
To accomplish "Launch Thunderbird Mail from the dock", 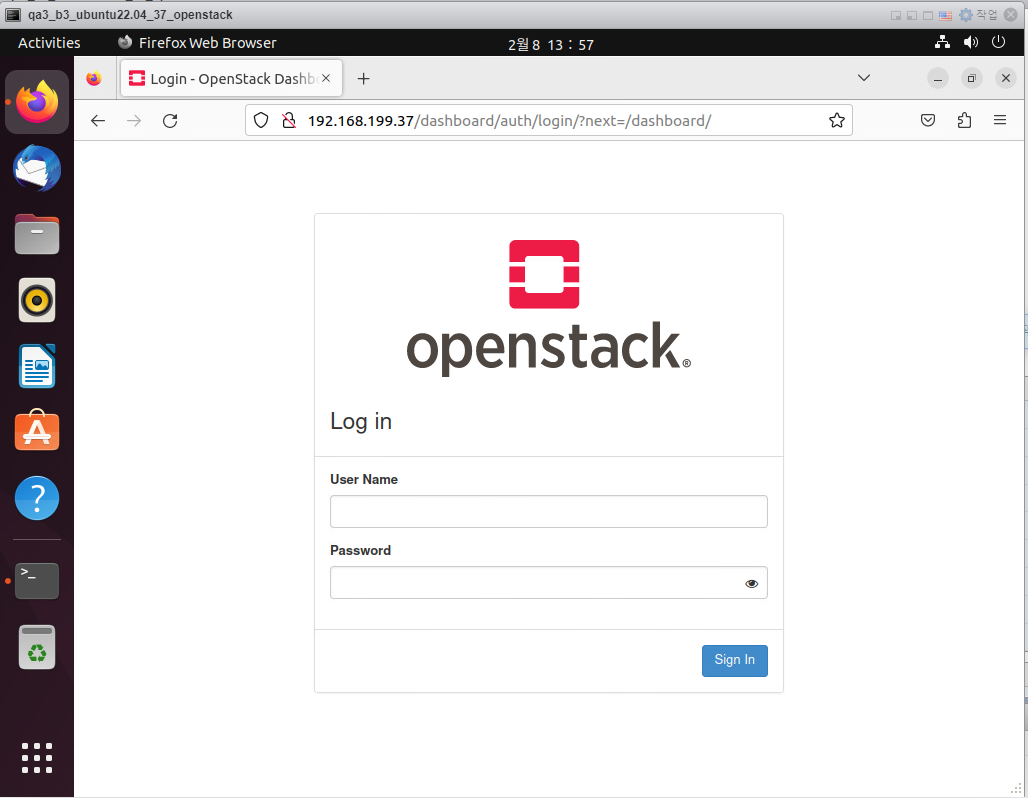I will click(37, 168).
